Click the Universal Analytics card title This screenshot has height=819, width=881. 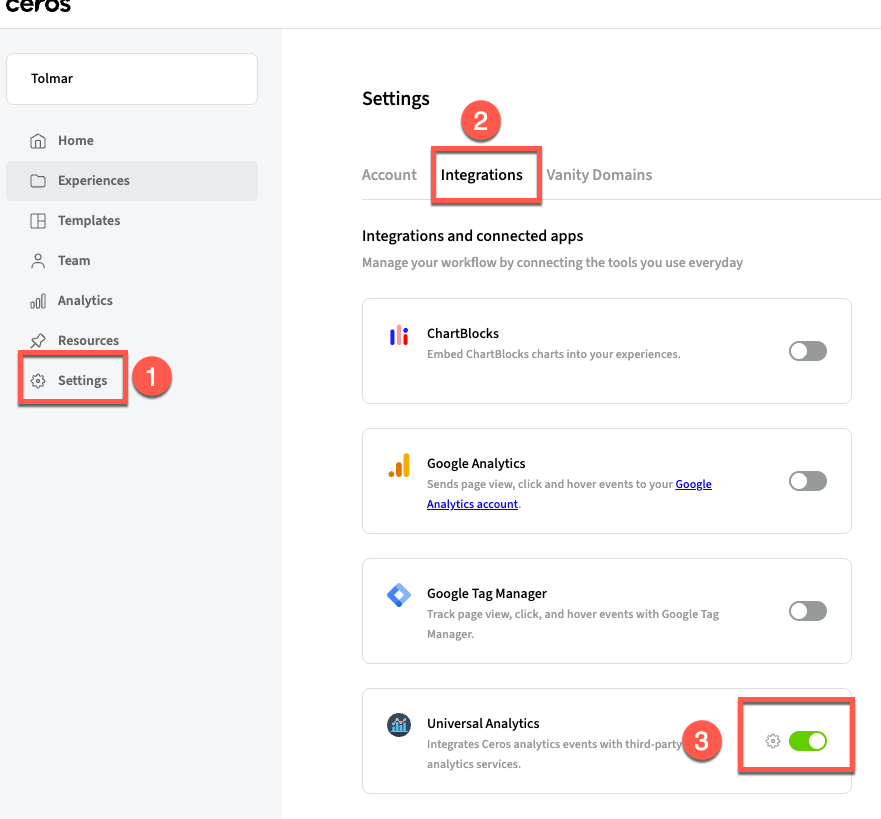(x=483, y=724)
